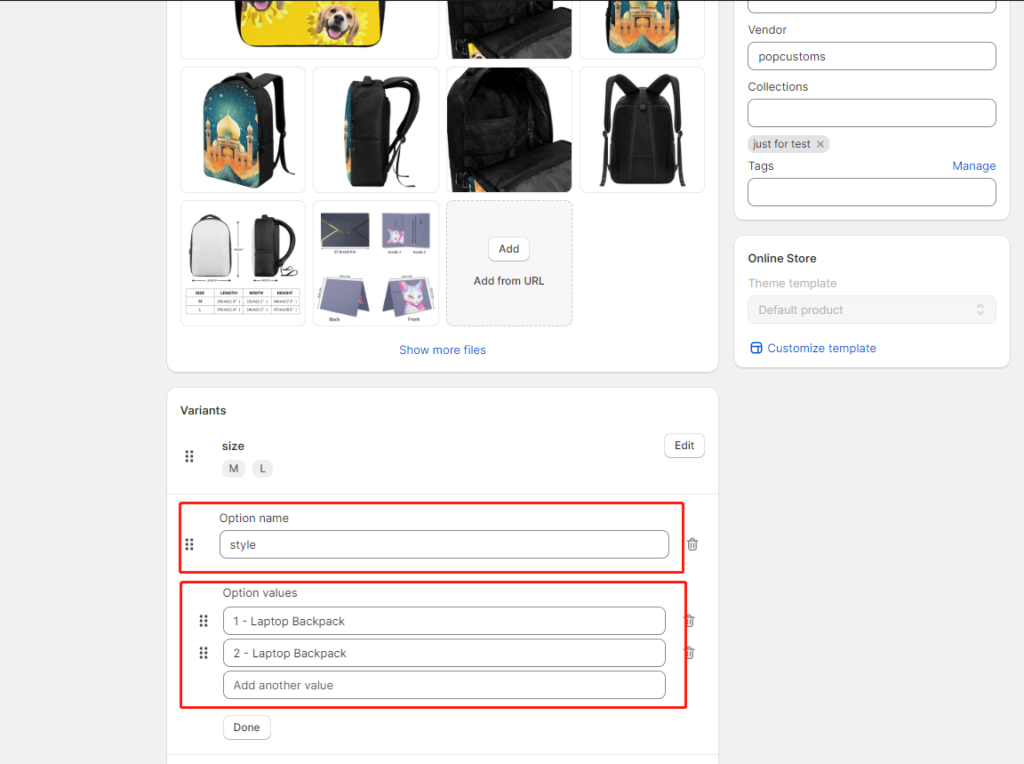Image resolution: width=1024 pixels, height=764 pixels.
Task: Click the Customize template icon
Action: click(x=756, y=348)
